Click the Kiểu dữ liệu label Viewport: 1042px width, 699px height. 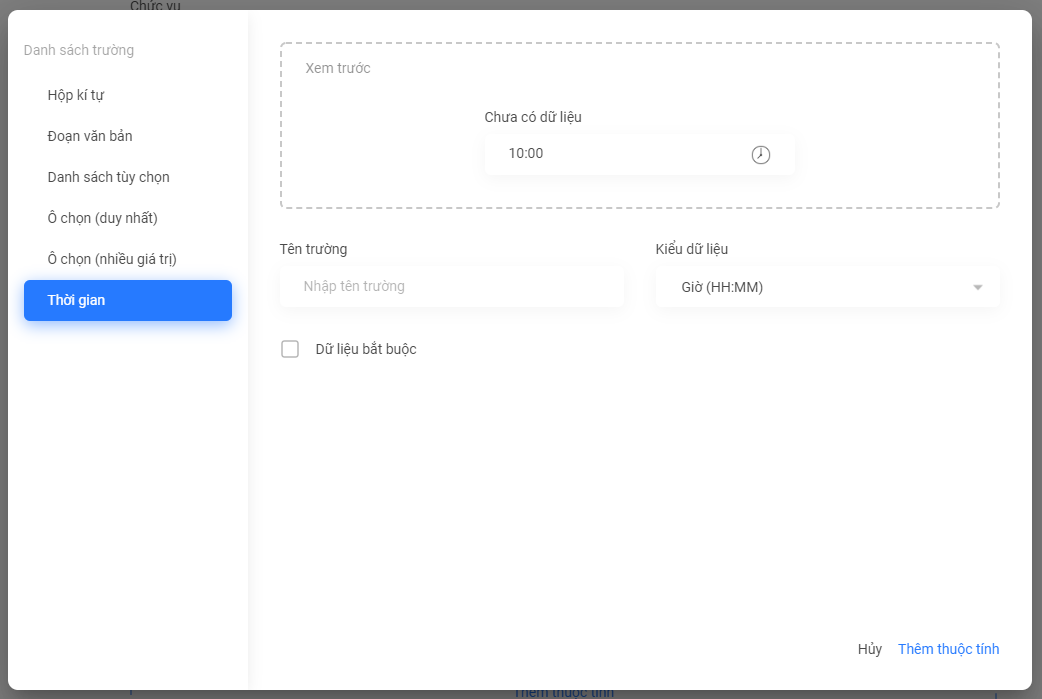[691, 249]
